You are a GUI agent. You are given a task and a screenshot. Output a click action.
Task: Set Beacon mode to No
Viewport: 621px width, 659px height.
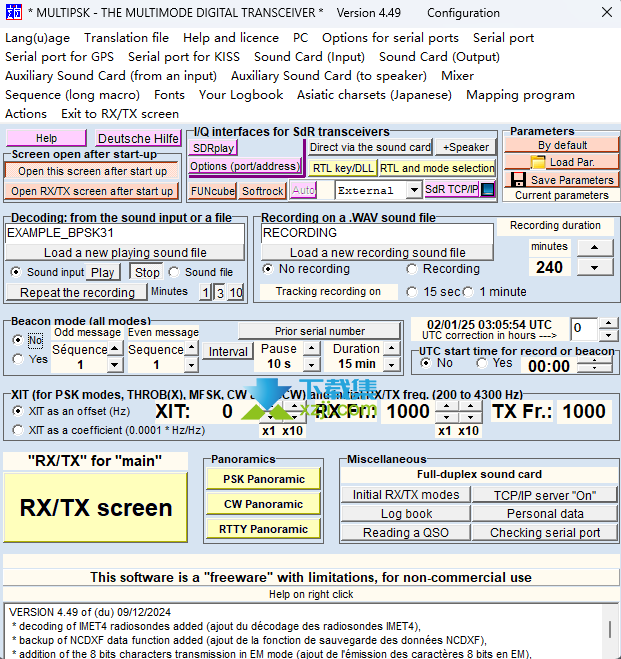point(18,340)
